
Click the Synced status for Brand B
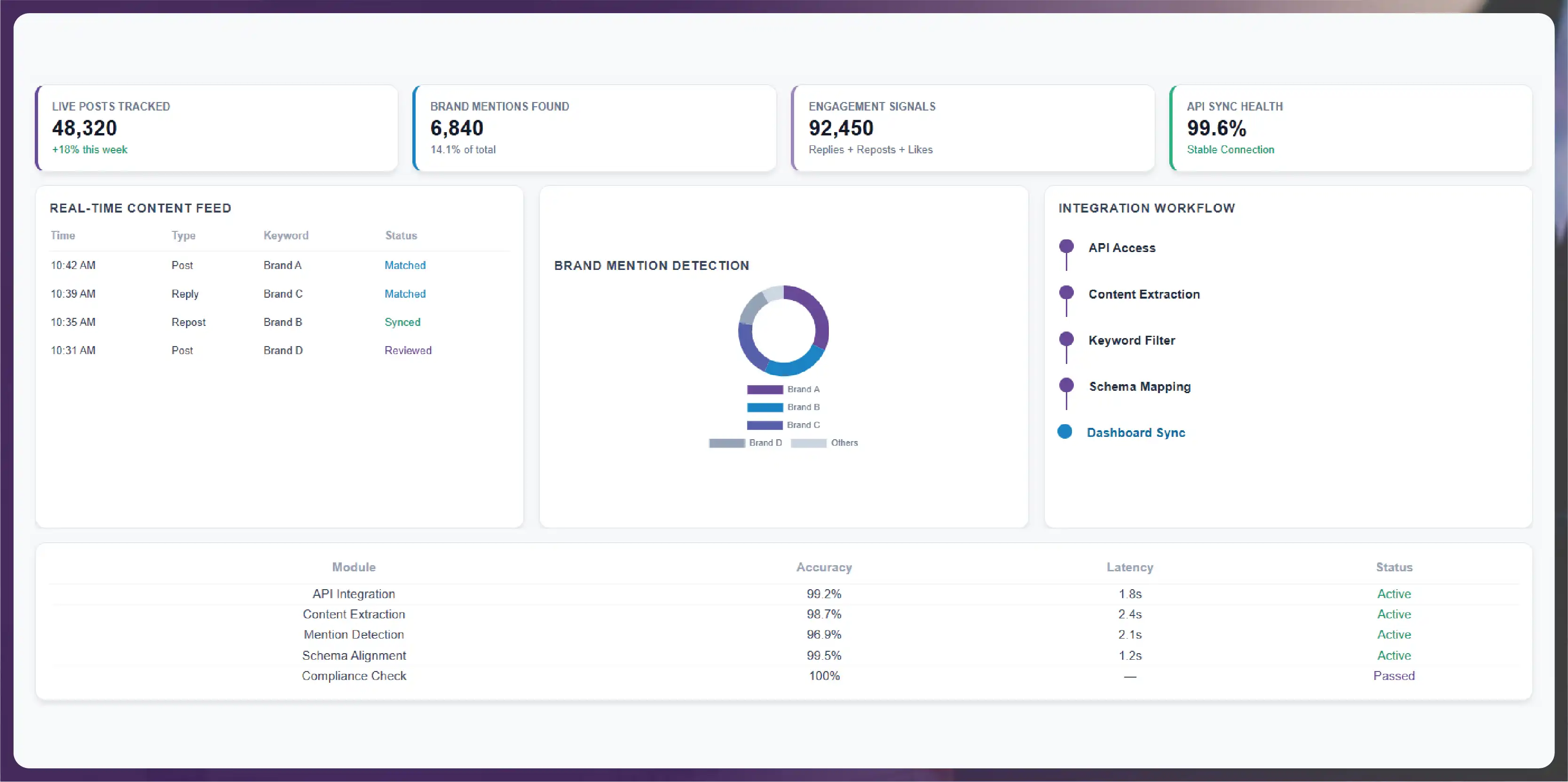402,322
